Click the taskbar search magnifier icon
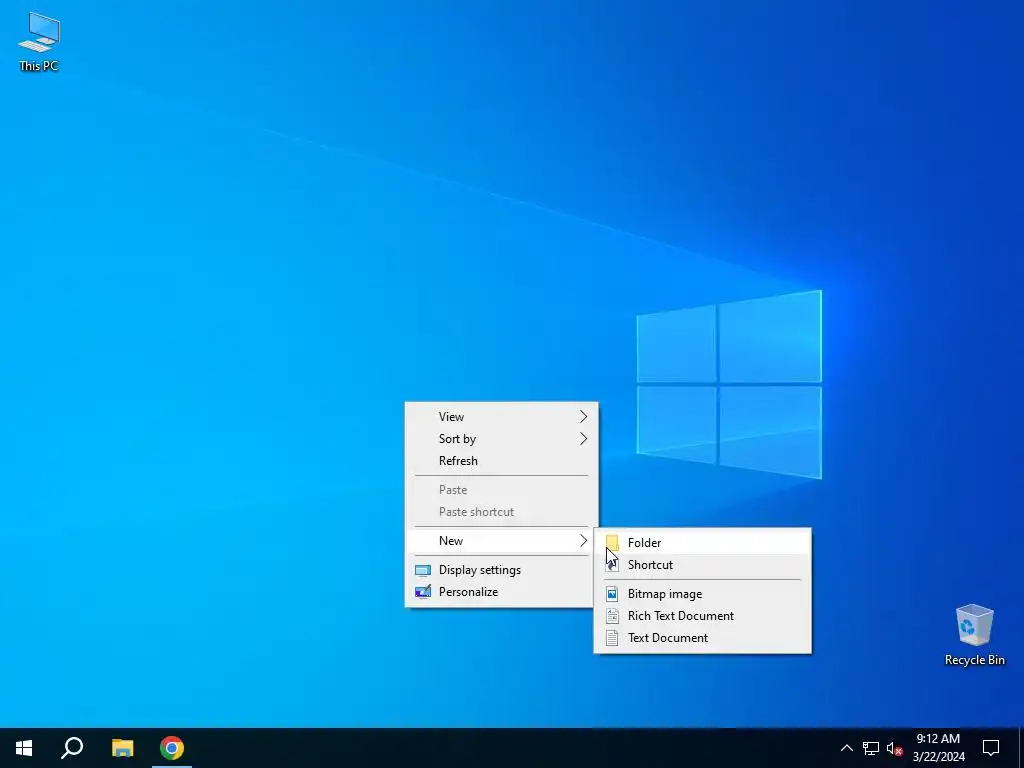 [x=72, y=748]
